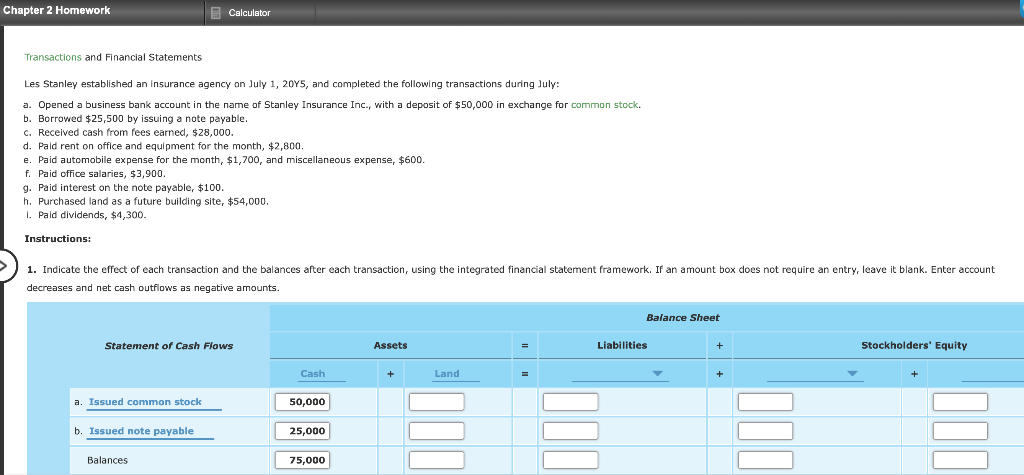Click second Stockholders' Equity input in row a
The width and height of the screenshot is (1024, 475).
click(x=960, y=402)
